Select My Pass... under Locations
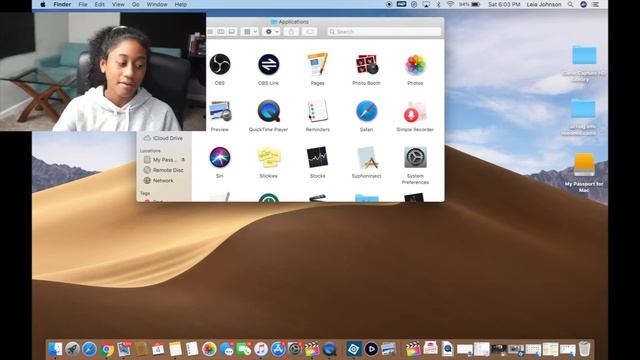This screenshot has height=360, width=640. click(x=160, y=160)
